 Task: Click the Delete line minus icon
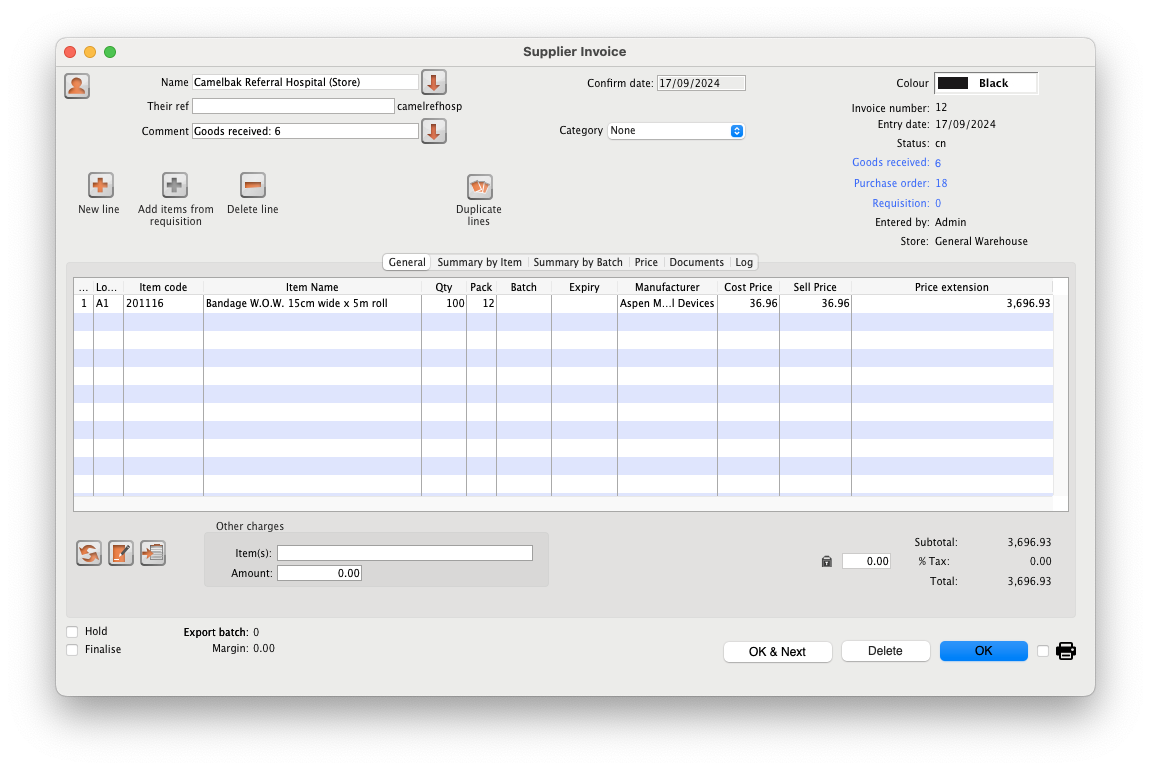tap(253, 185)
